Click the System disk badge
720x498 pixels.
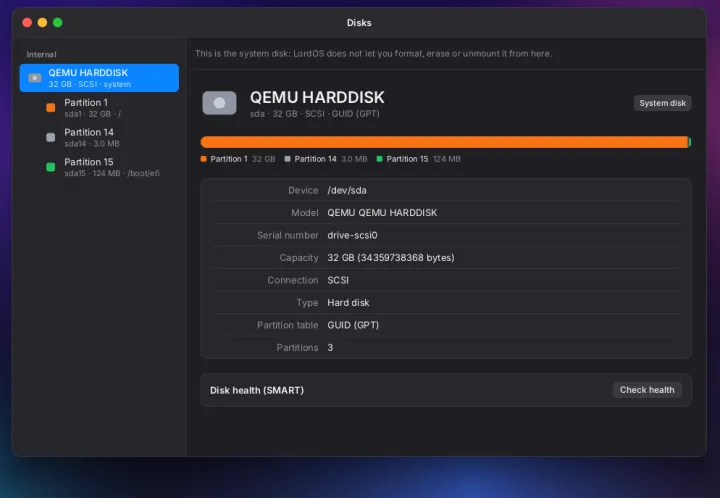coord(663,103)
